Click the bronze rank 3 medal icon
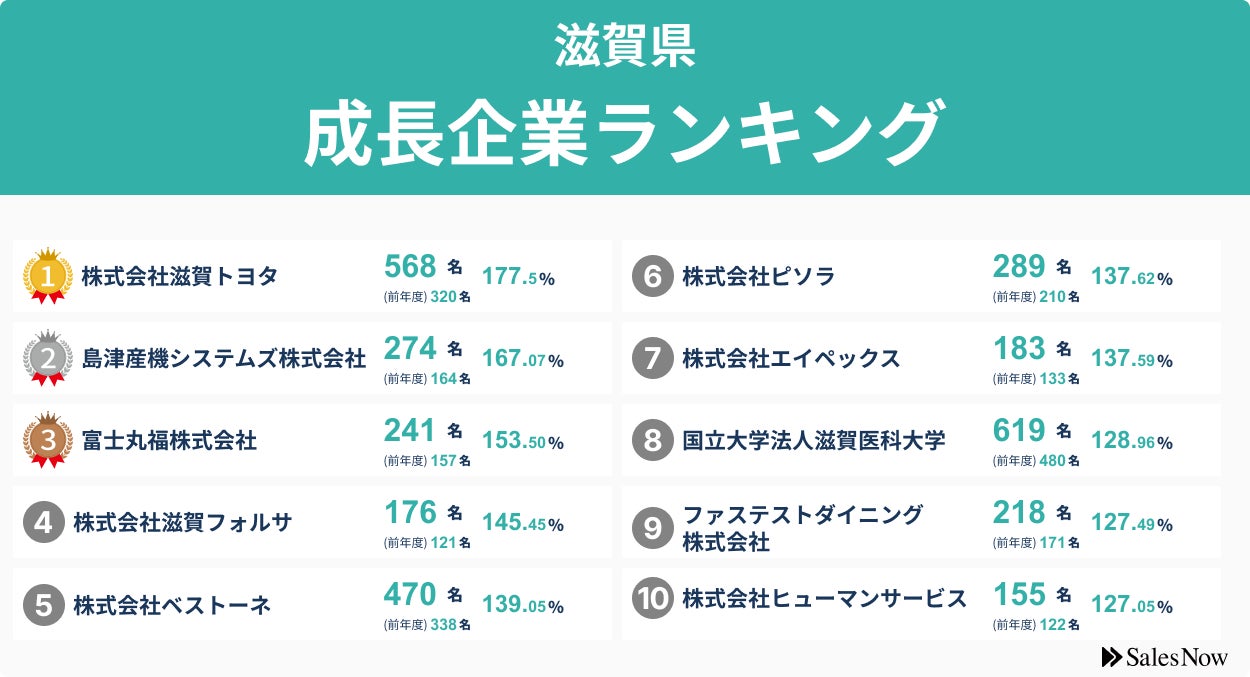The width and height of the screenshot is (1250, 677). 47,439
